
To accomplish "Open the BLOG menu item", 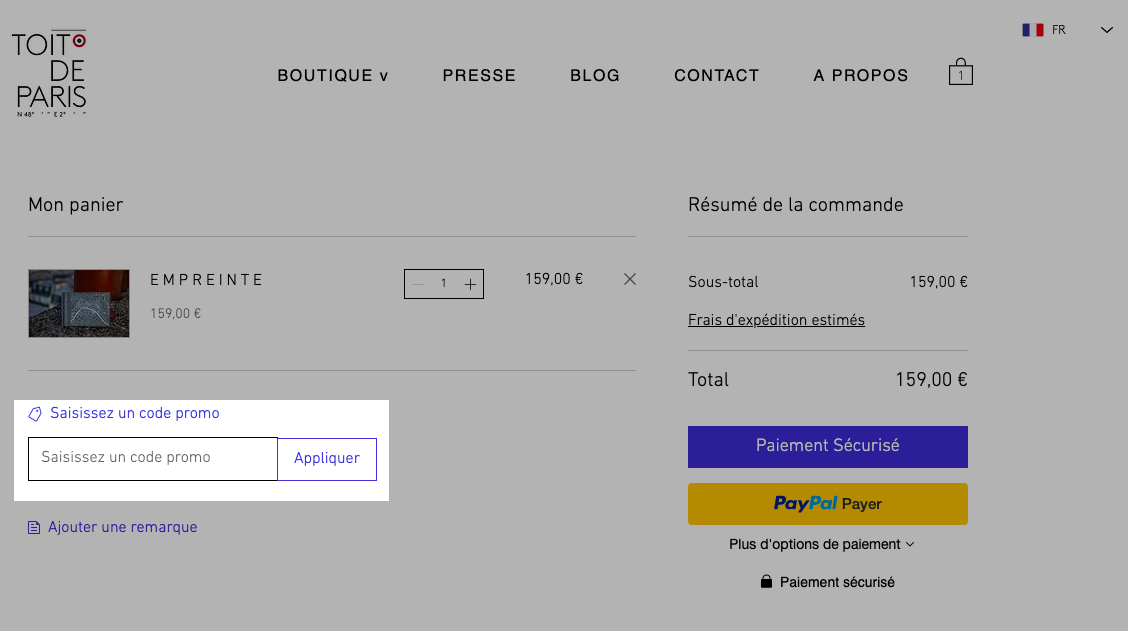I will 595,76.
